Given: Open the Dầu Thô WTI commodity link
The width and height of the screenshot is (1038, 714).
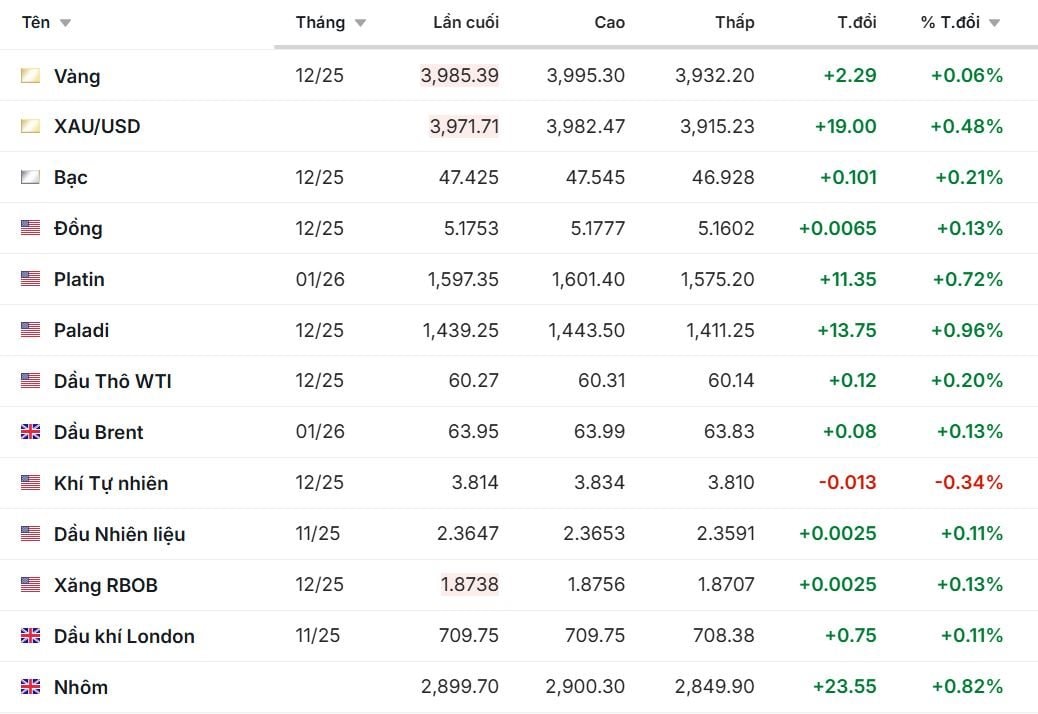Looking at the screenshot, I should click(x=112, y=381).
